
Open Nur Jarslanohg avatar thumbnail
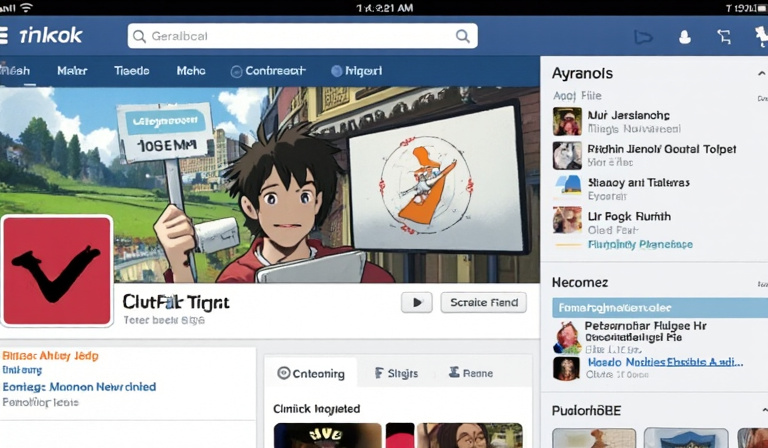pos(567,121)
